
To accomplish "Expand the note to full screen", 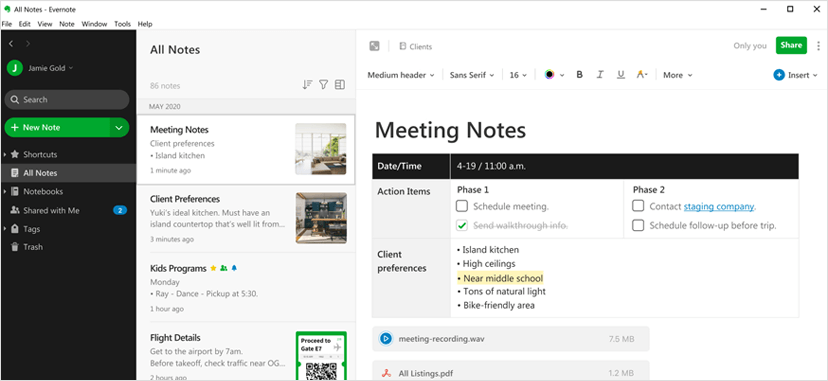I will pyautogui.click(x=374, y=46).
